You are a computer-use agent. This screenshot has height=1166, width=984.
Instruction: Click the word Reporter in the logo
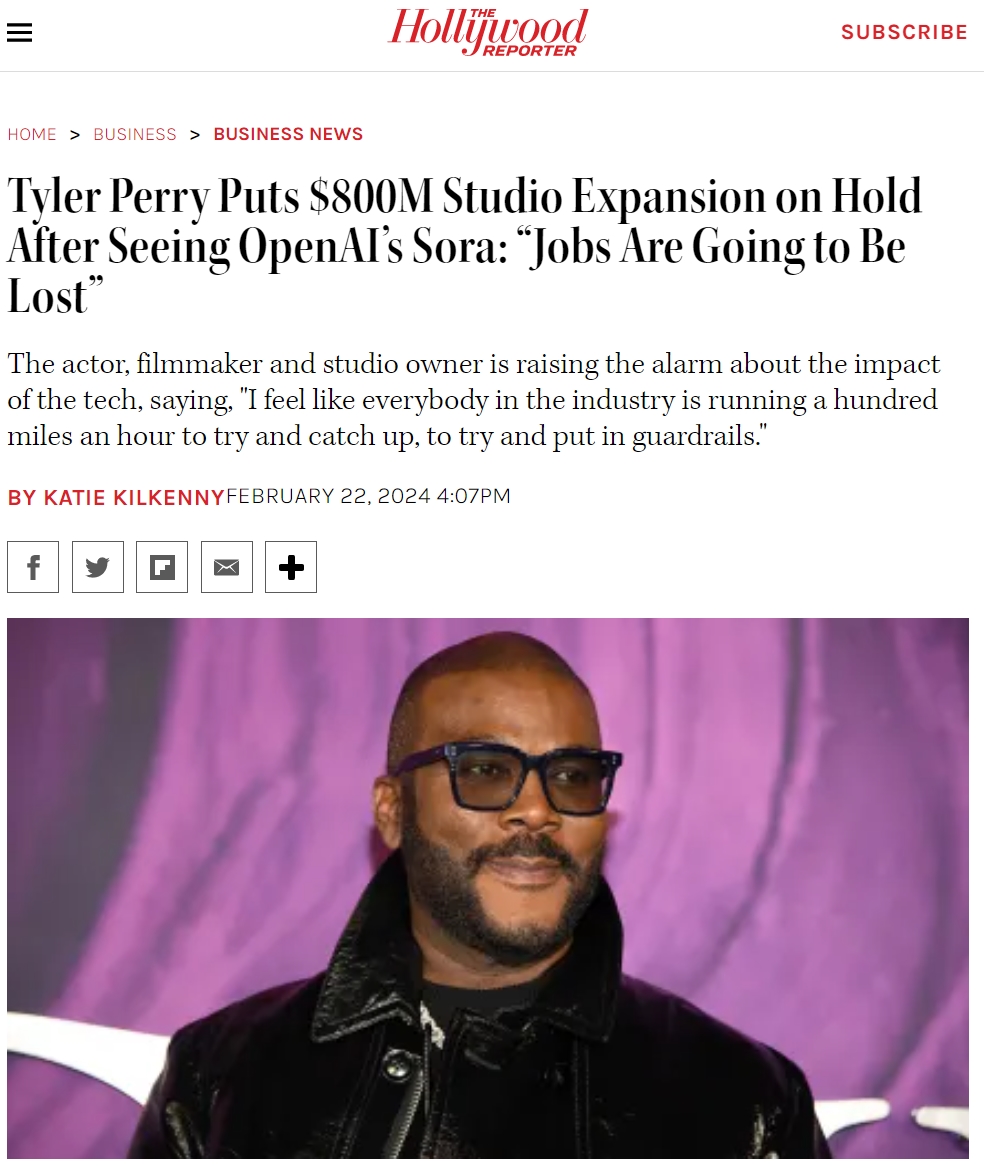(530, 51)
